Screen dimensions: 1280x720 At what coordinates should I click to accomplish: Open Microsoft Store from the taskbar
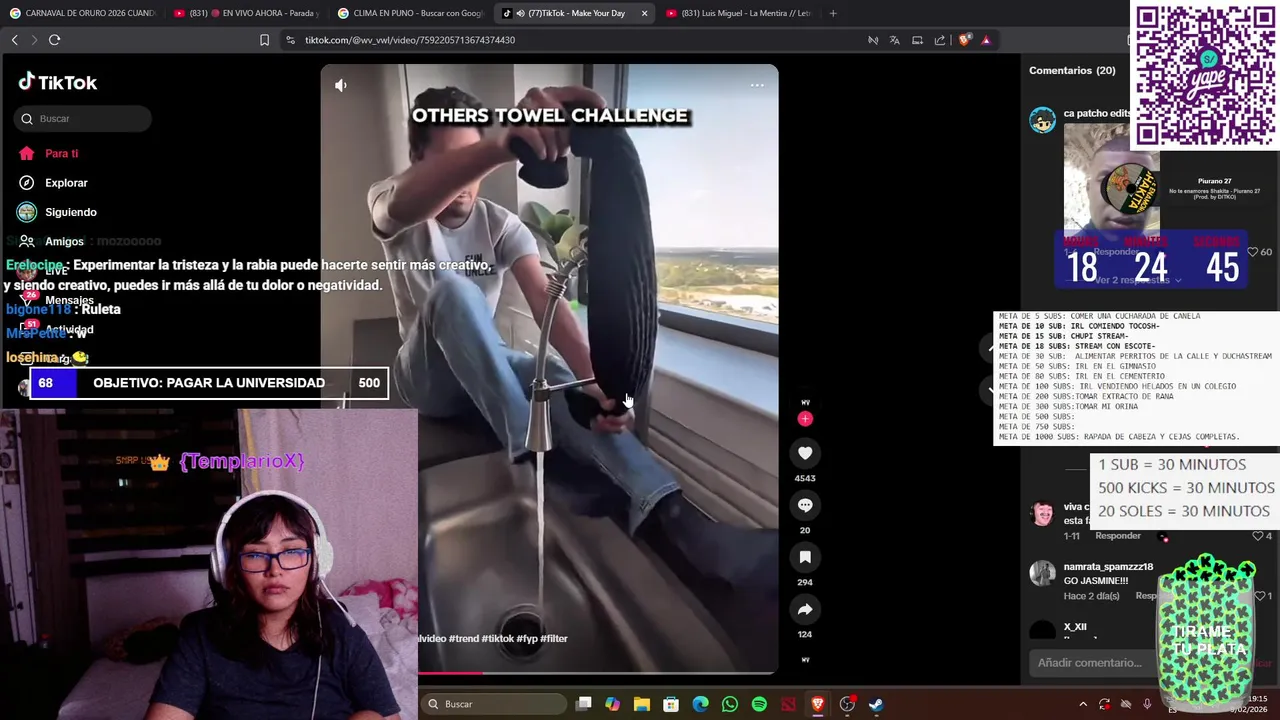point(671,704)
